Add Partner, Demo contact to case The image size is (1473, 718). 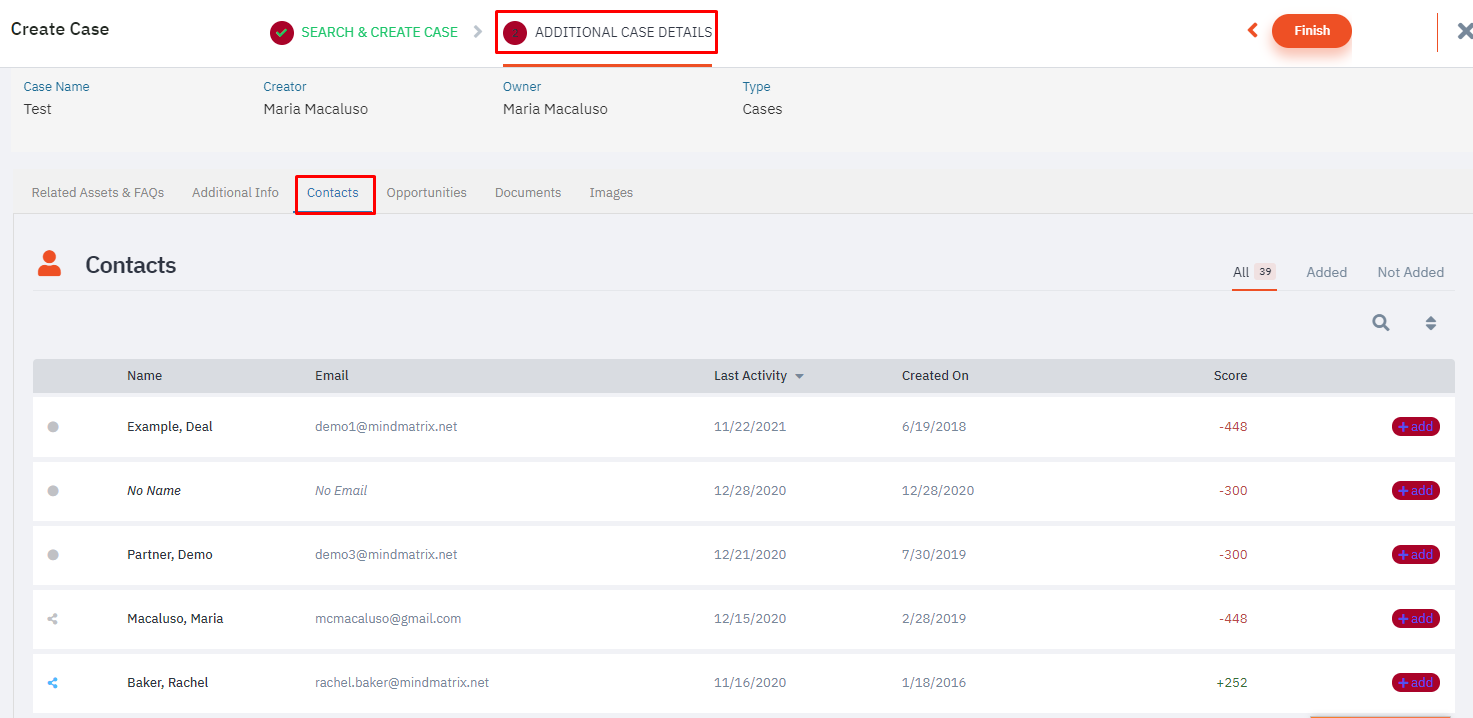pyautogui.click(x=1415, y=555)
